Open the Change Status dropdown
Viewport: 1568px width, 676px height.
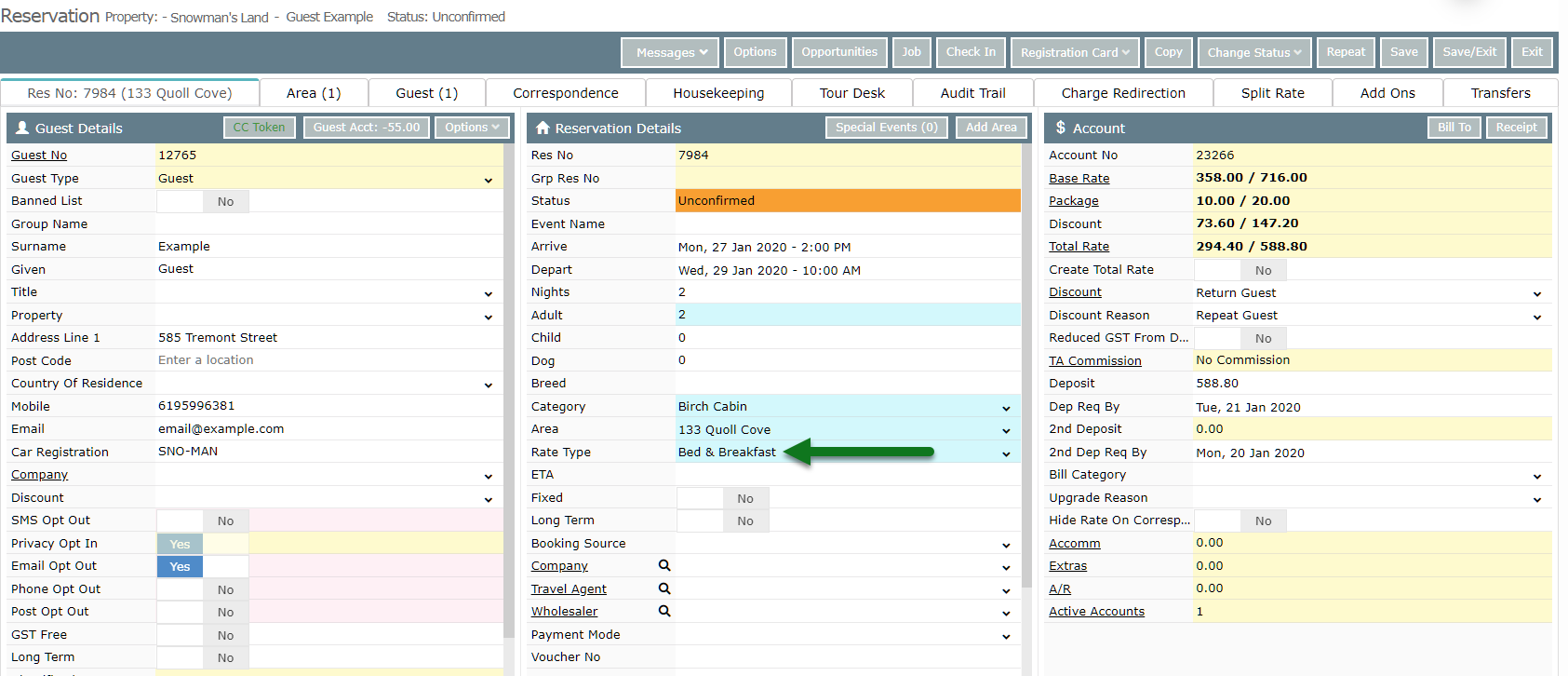(x=1254, y=52)
